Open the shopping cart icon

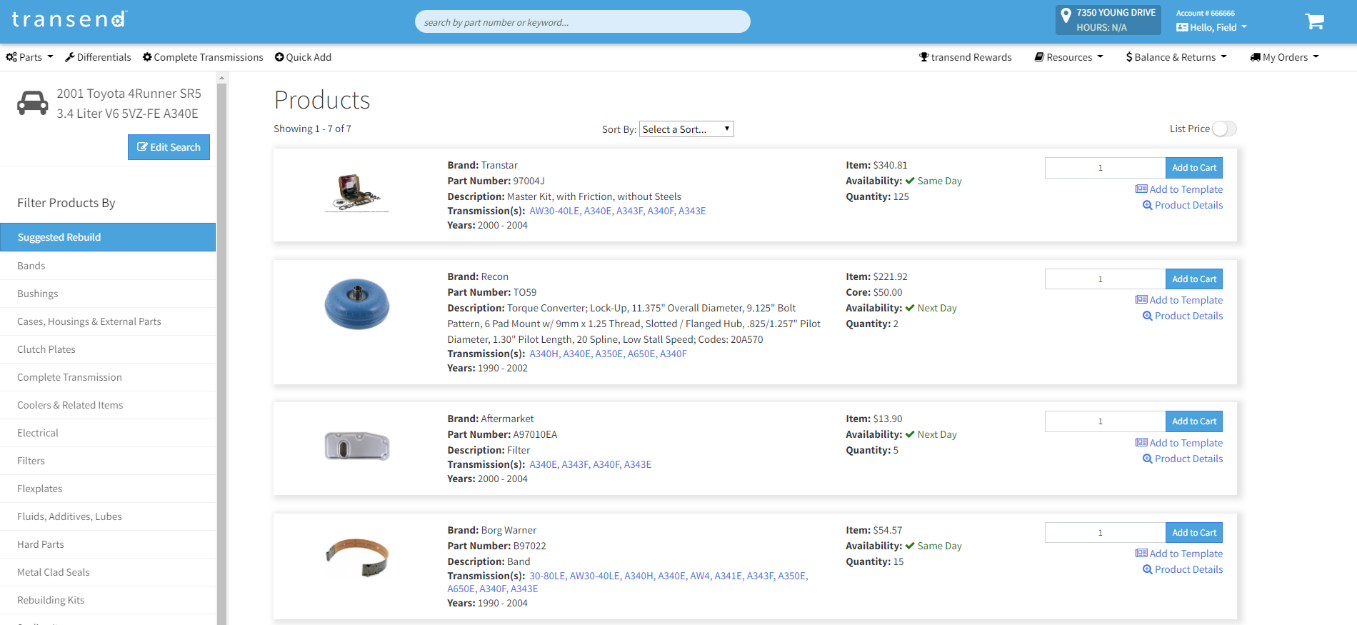point(1314,21)
